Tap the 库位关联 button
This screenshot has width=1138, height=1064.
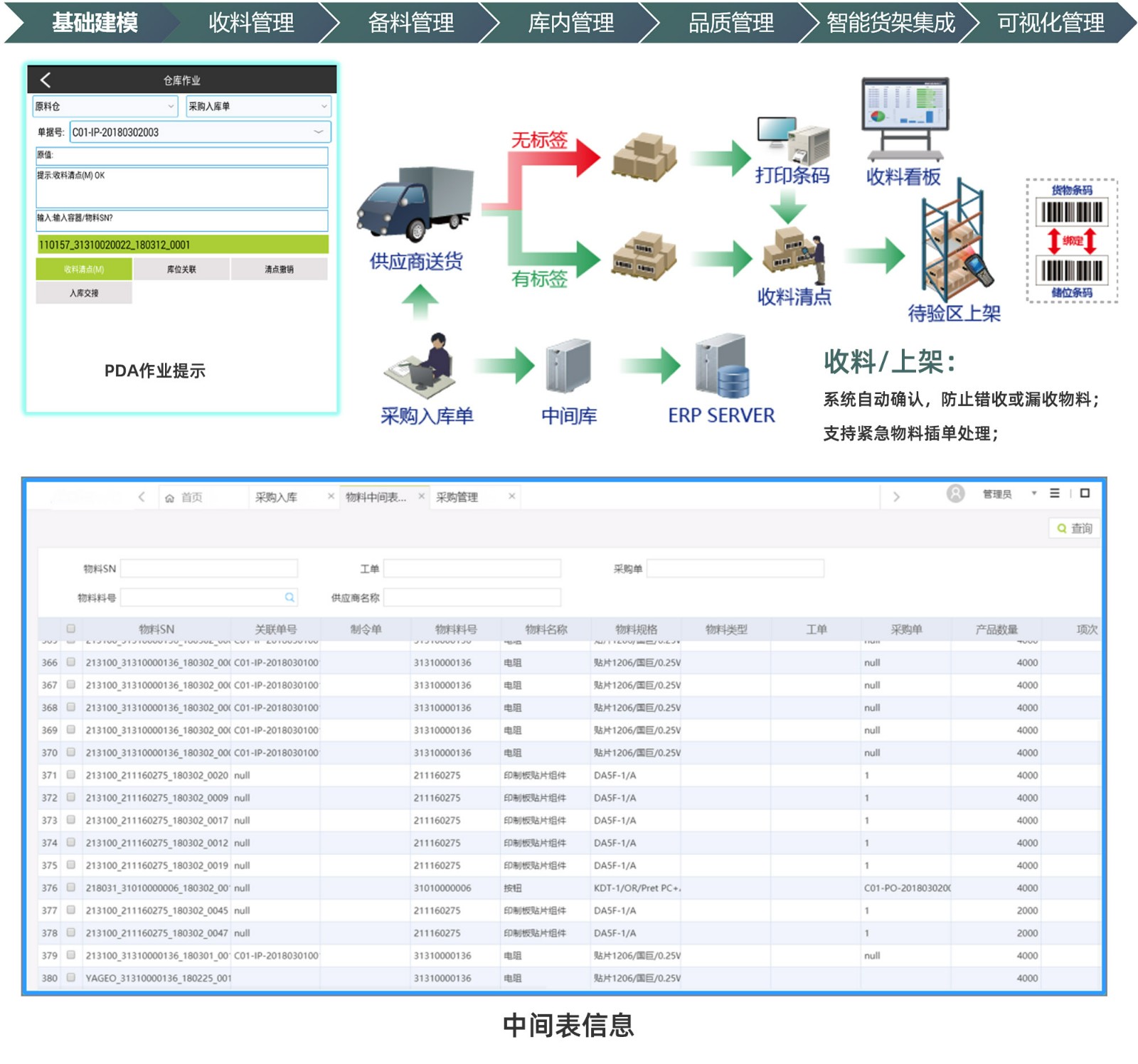[181, 270]
